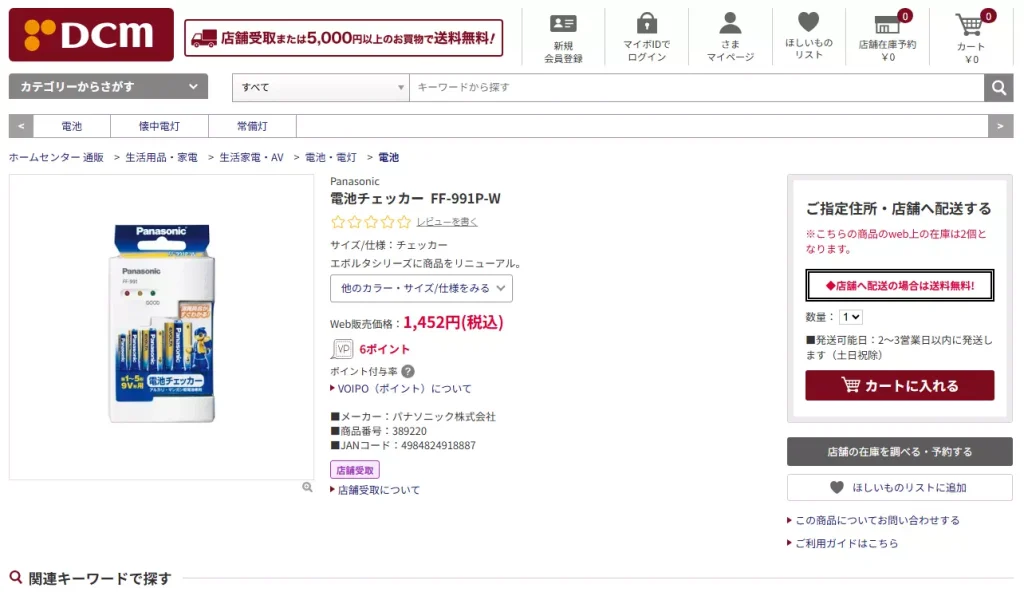Select the 懐中電灯 category tab
The image size is (1024, 592).
[161, 126]
